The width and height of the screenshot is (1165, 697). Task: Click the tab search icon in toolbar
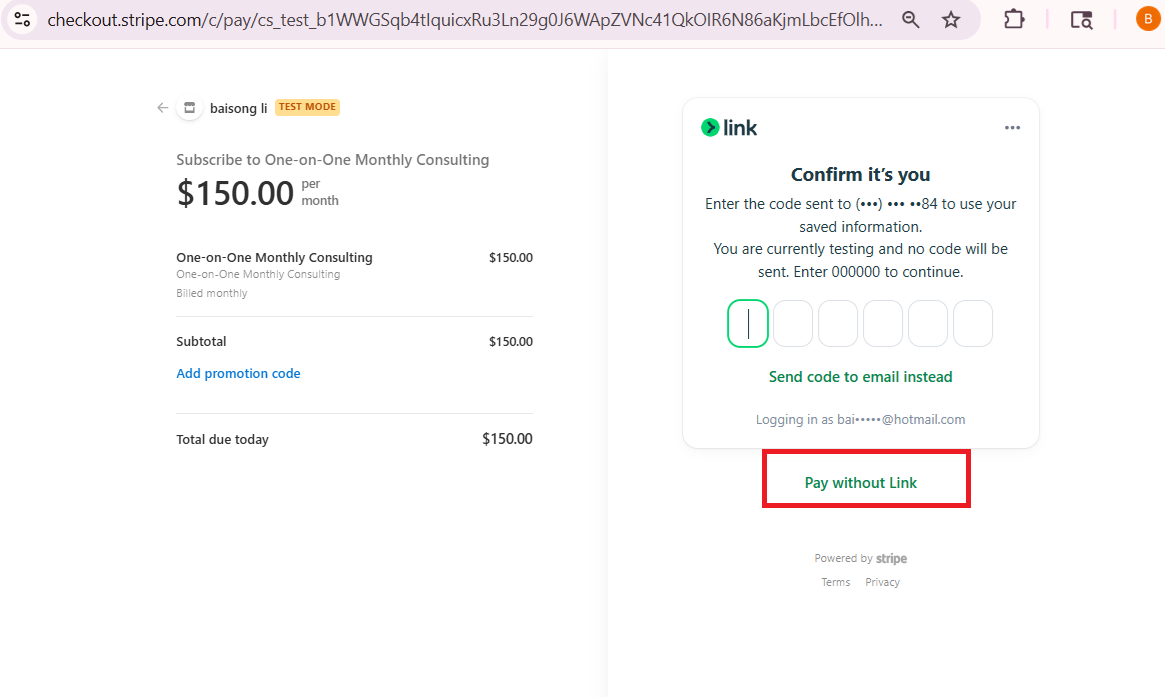point(1081,19)
